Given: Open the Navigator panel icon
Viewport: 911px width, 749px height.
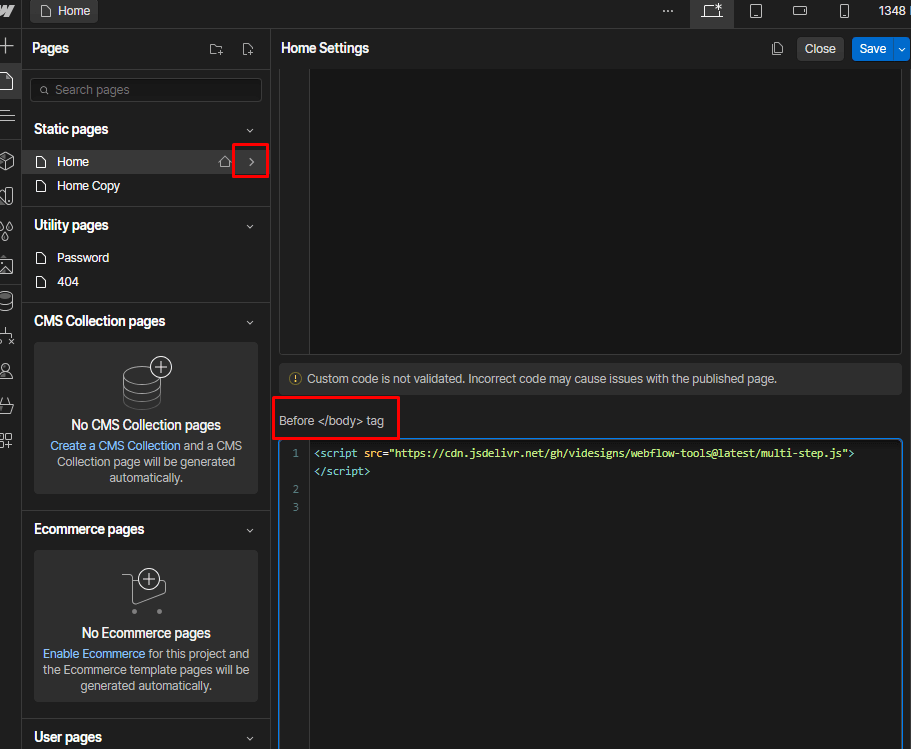Looking at the screenshot, I should click(7, 116).
